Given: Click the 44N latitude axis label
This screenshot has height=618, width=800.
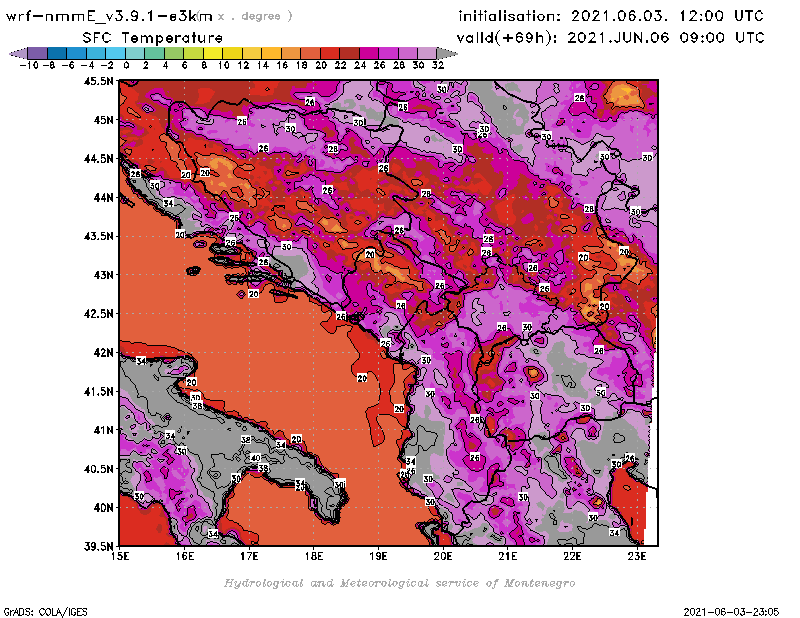Looking at the screenshot, I should click(x=103, y=197).
